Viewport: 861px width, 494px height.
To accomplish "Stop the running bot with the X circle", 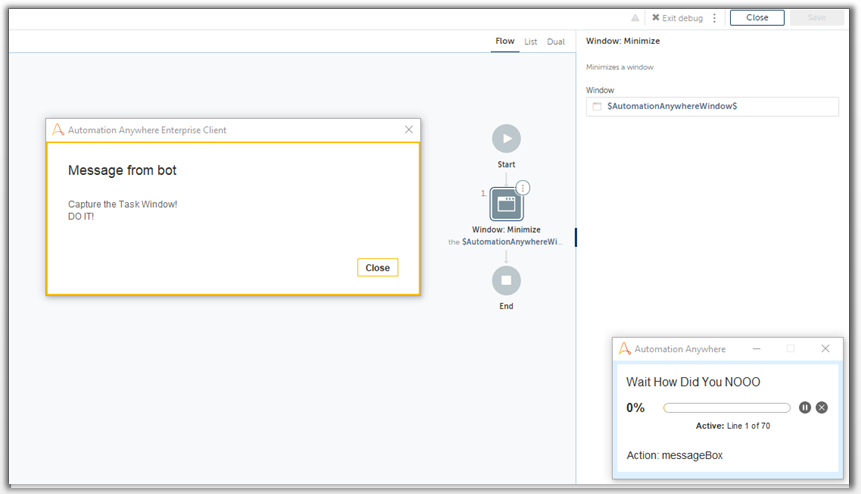I will pyautogui.click(x=822, y=407).
